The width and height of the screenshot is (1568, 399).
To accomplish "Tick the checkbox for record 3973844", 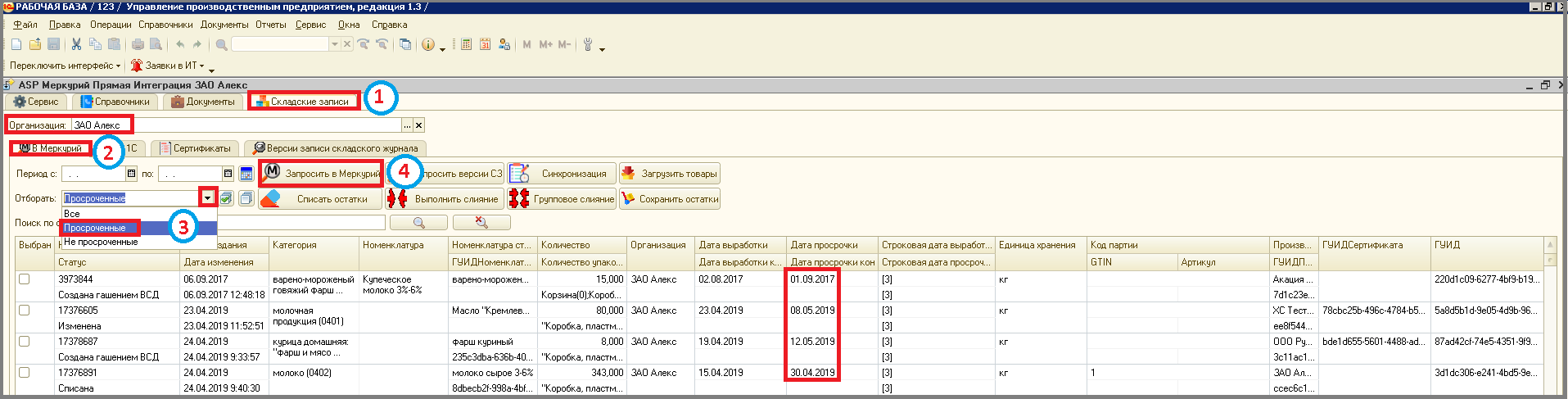I will (25, 279).
